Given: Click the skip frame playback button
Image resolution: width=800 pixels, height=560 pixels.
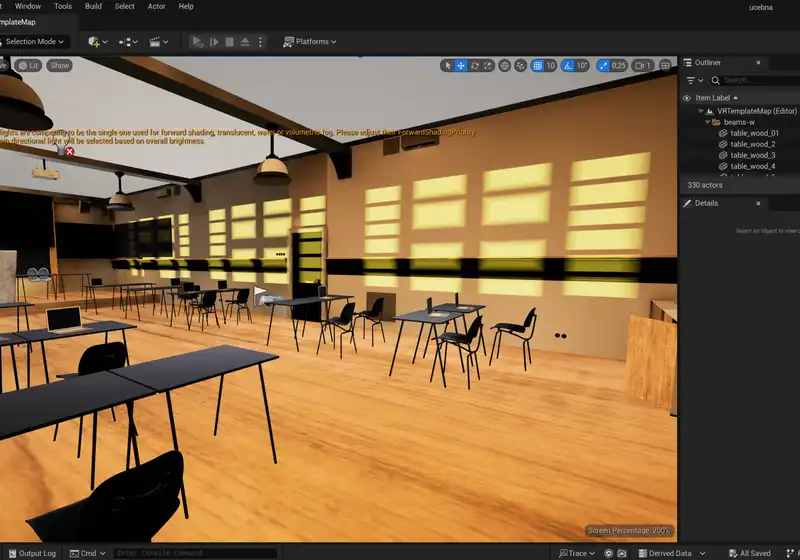Looking at the screenshot, I should coord(214,42).
